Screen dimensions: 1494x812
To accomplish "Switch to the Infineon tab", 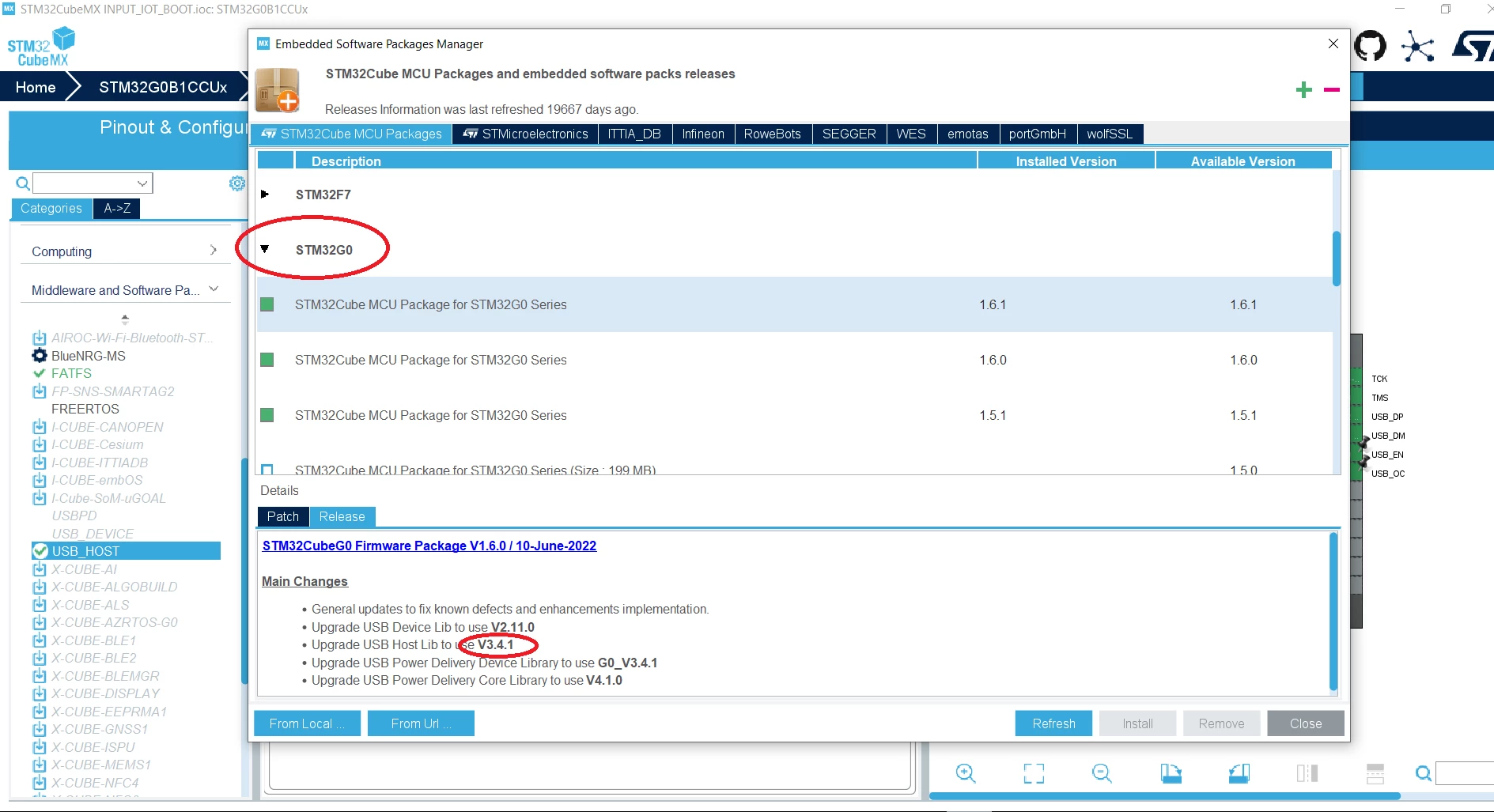I will coord(703,134).
